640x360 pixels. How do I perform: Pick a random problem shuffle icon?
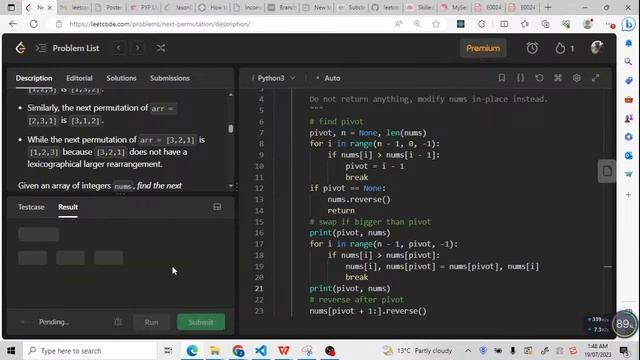coord(161,48)
